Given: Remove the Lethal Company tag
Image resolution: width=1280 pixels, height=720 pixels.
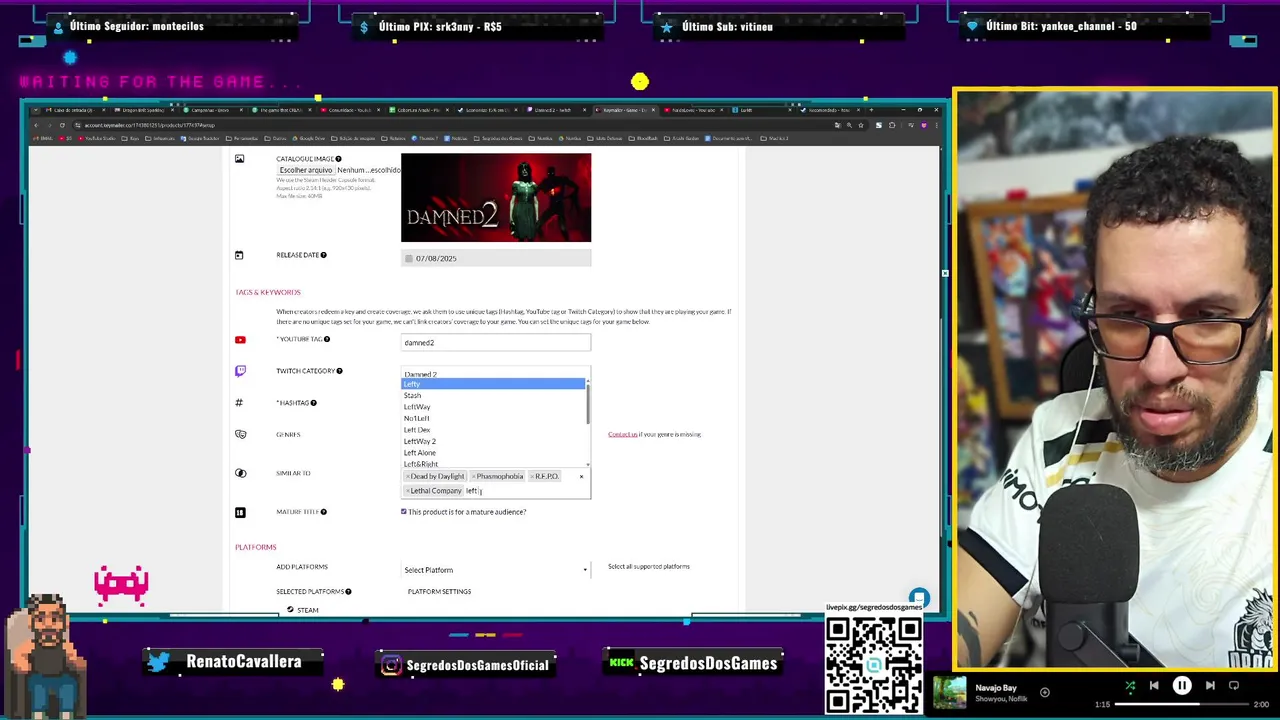Looking at the screenshot, I should (x=408, y=491).
